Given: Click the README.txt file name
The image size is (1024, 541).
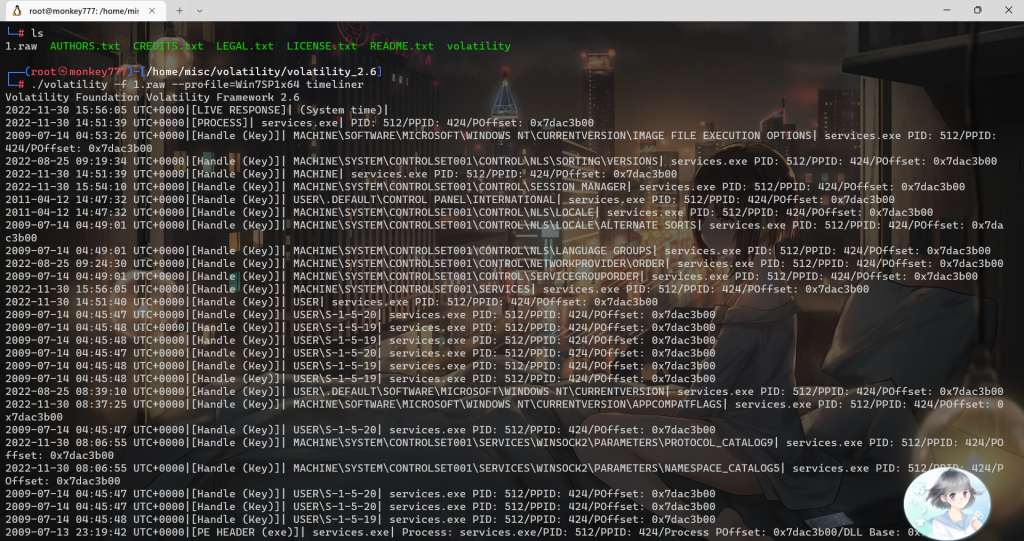Looking at the screenshot, I should pos(401,46).
